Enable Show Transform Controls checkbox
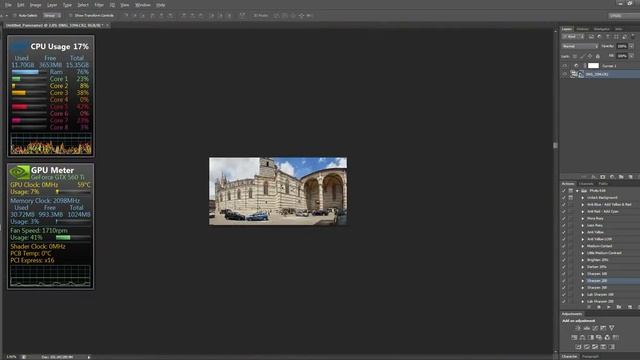Image resolution: width=640 pixels, height=360 pixels. click(71, 16)
